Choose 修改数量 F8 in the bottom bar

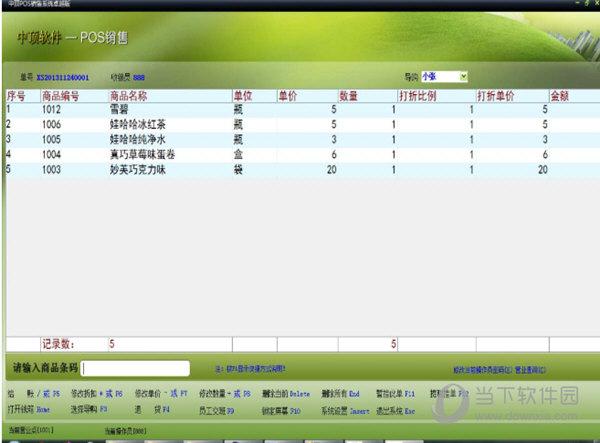click(x=225, y=396)
